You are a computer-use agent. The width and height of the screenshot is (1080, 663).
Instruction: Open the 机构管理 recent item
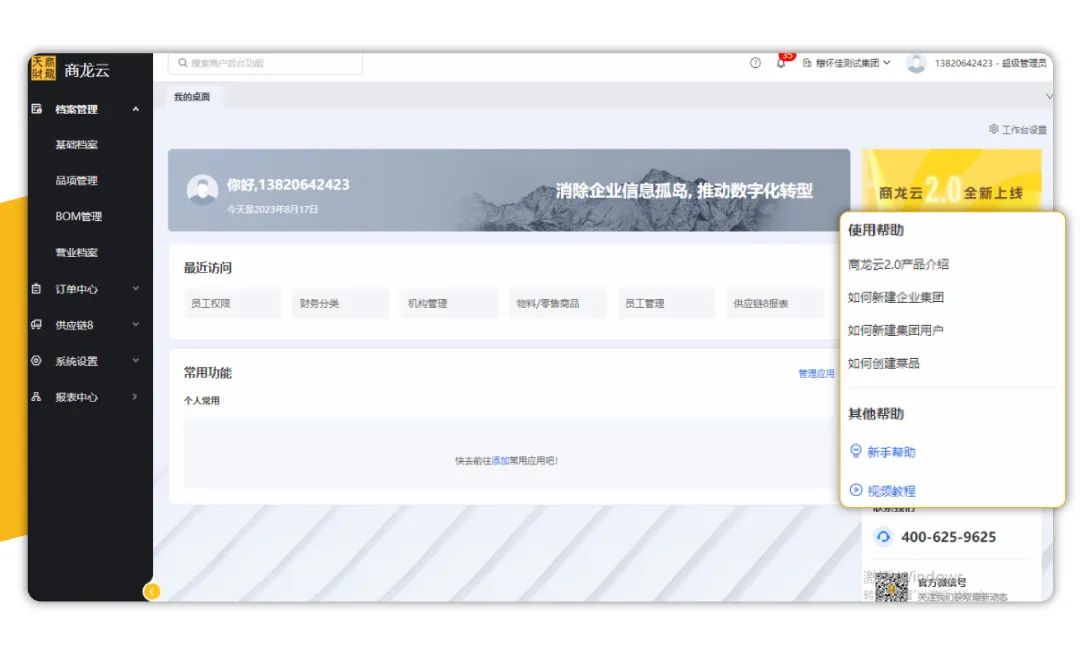pyautogui.click(x=449, y=303)
